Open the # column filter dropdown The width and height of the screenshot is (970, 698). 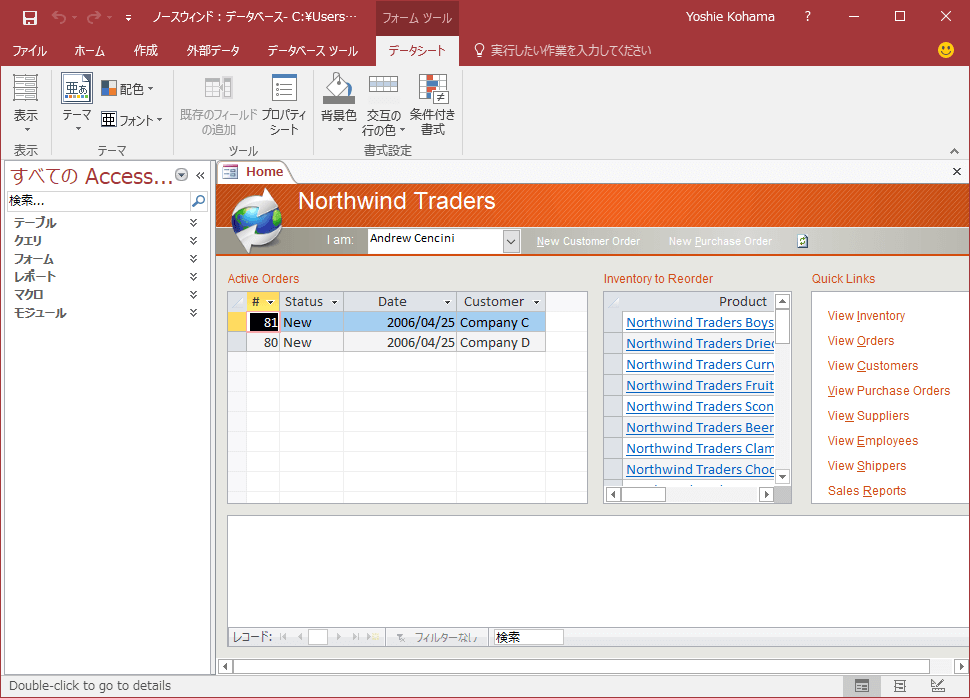pos(270,302)
